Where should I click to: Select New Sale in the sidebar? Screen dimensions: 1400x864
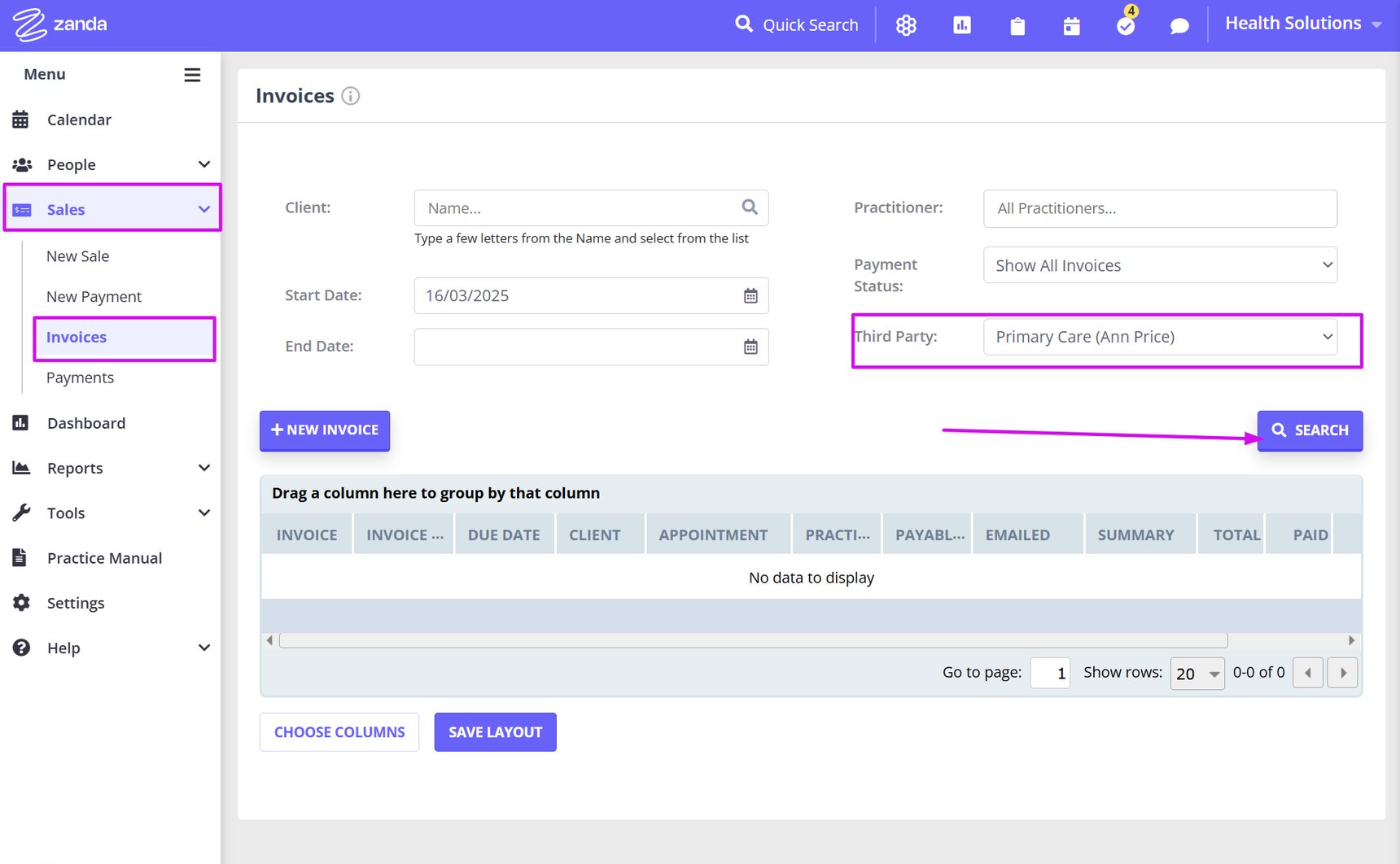pos(77,255)
